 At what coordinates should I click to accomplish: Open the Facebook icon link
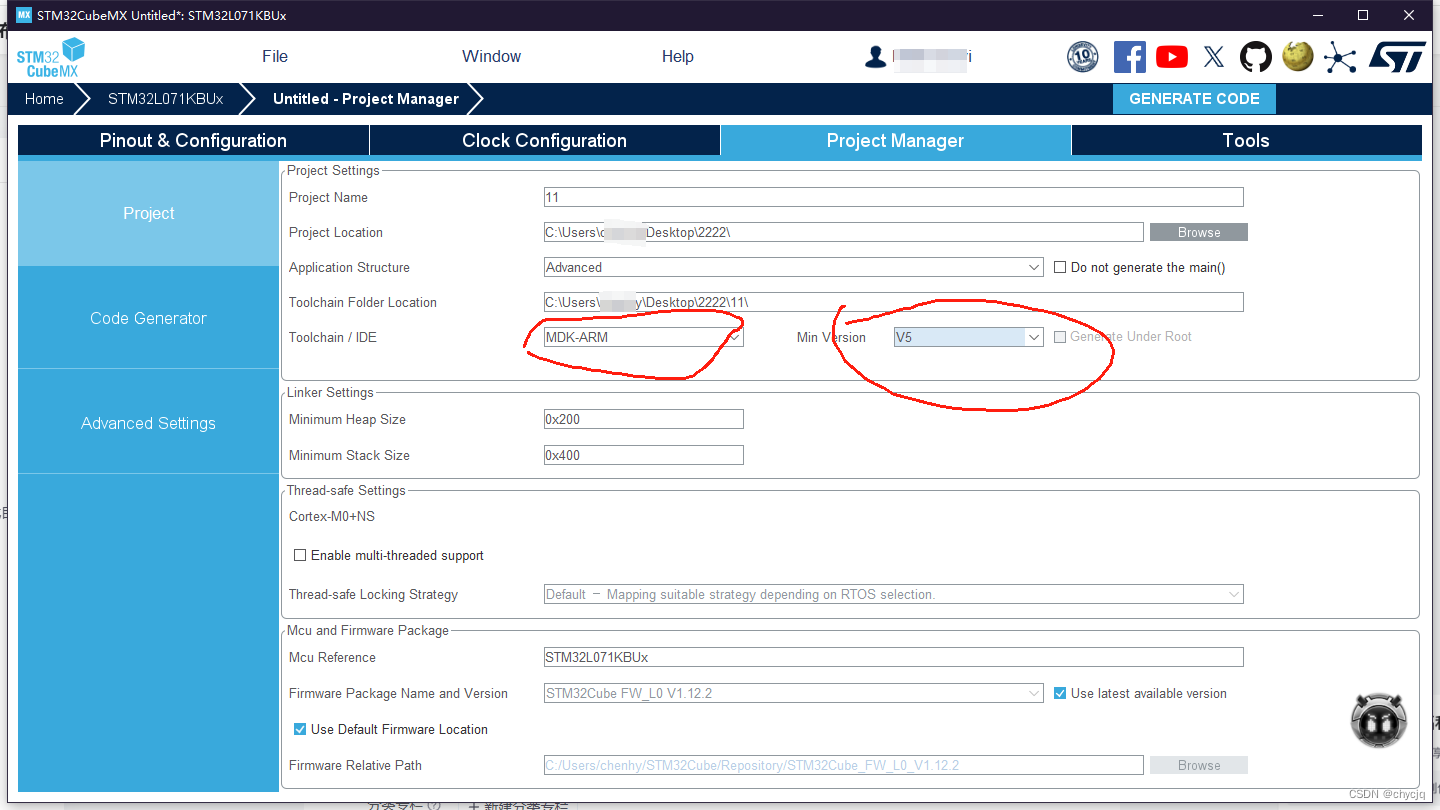[1130, 57]
